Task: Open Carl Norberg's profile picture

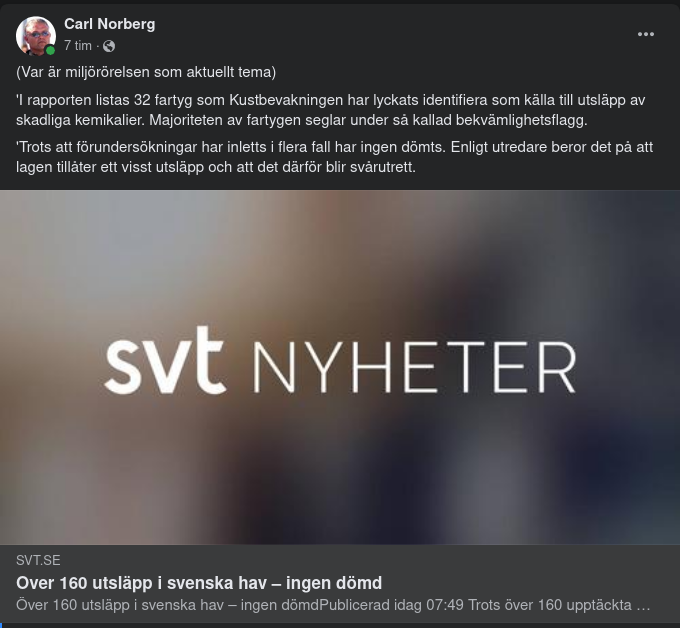Action: [x=36, y=36]
